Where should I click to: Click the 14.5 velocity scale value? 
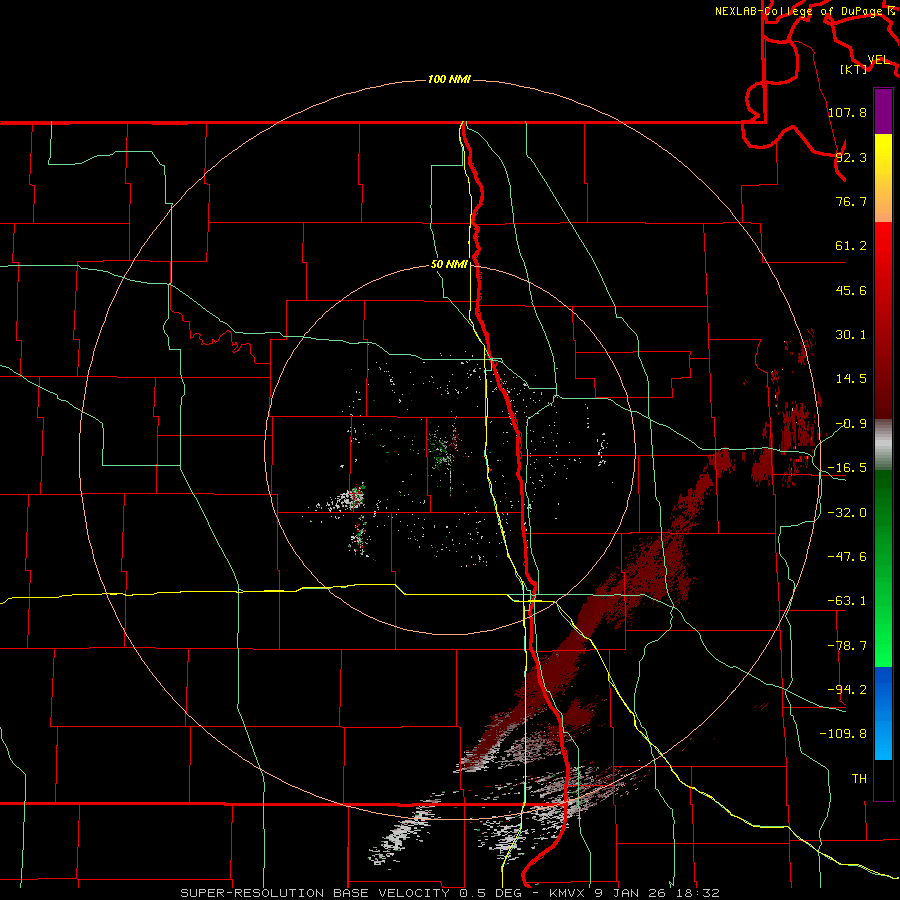[x=851, y=379]
